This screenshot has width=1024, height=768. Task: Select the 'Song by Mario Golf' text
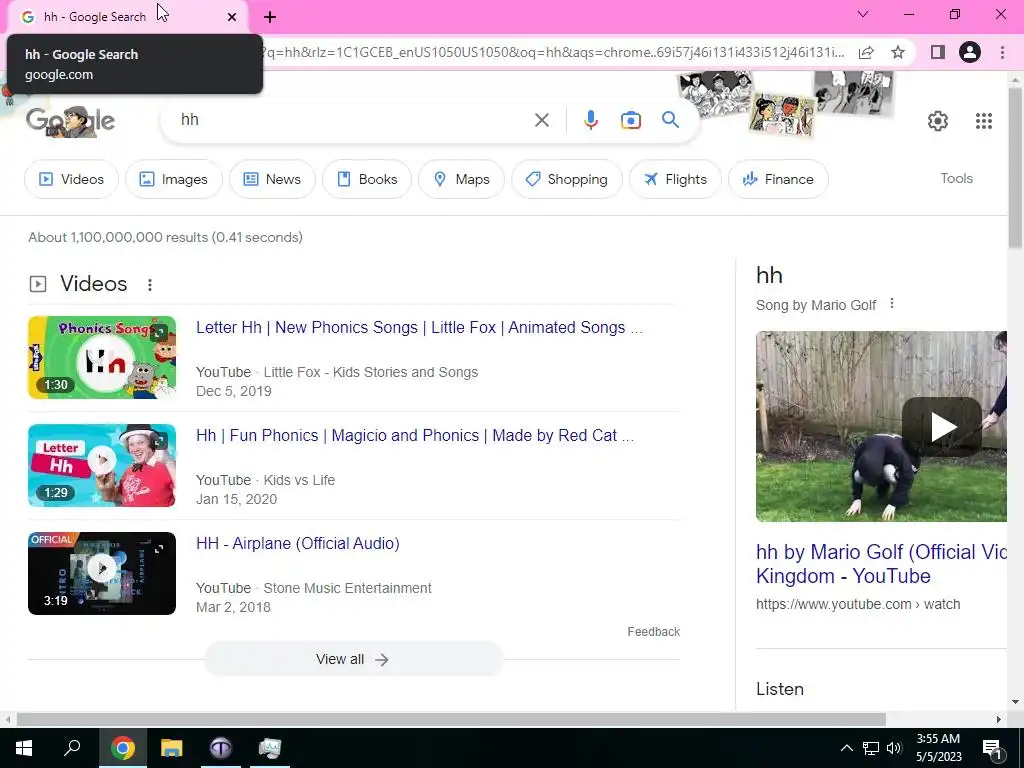click(x=816, y=306)
